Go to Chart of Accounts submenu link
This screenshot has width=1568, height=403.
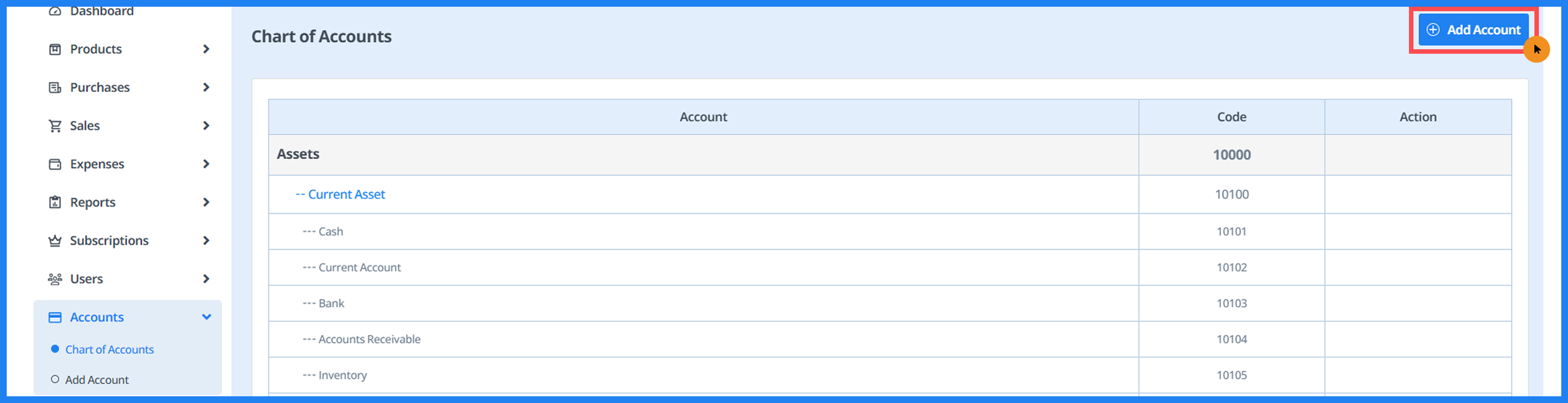tap(110, 350)
